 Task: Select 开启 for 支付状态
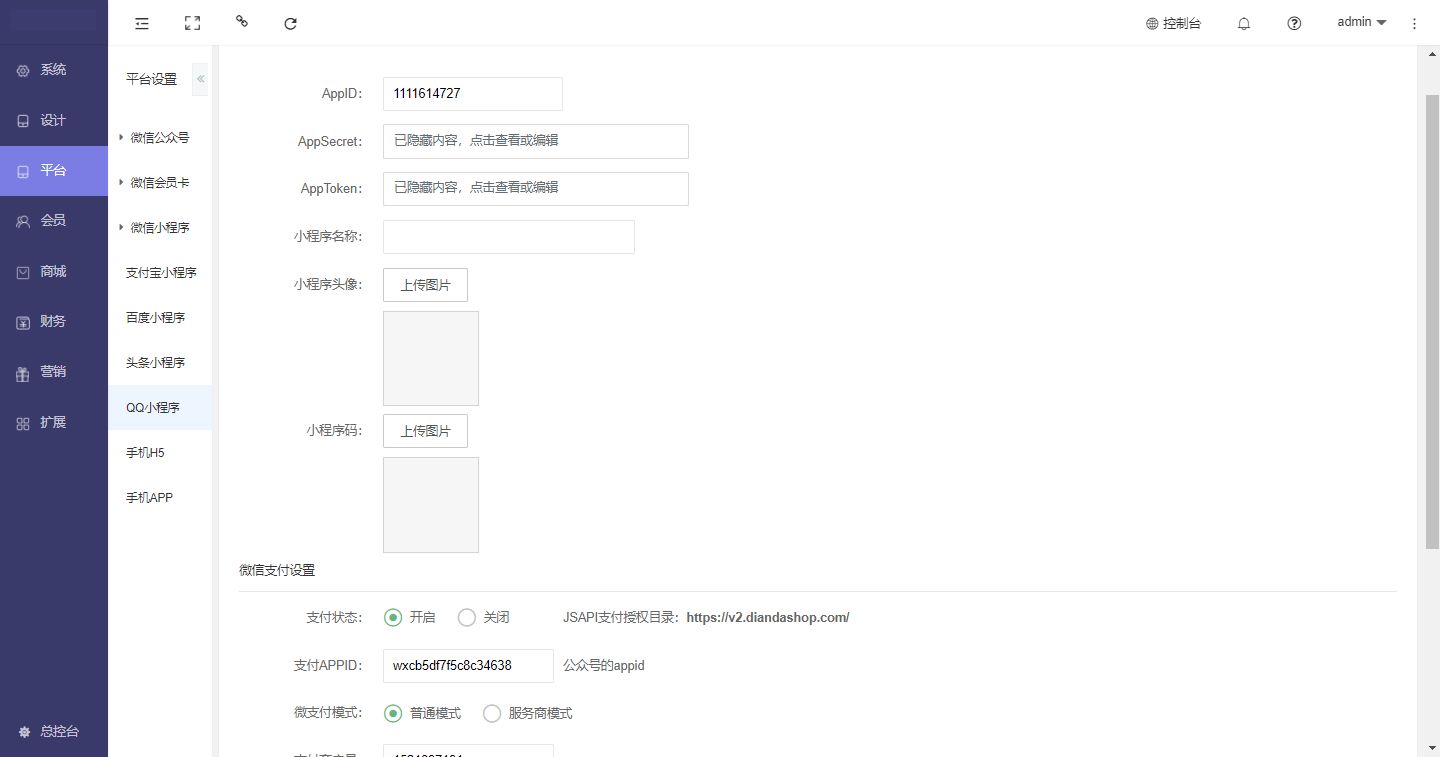point(393,617)
